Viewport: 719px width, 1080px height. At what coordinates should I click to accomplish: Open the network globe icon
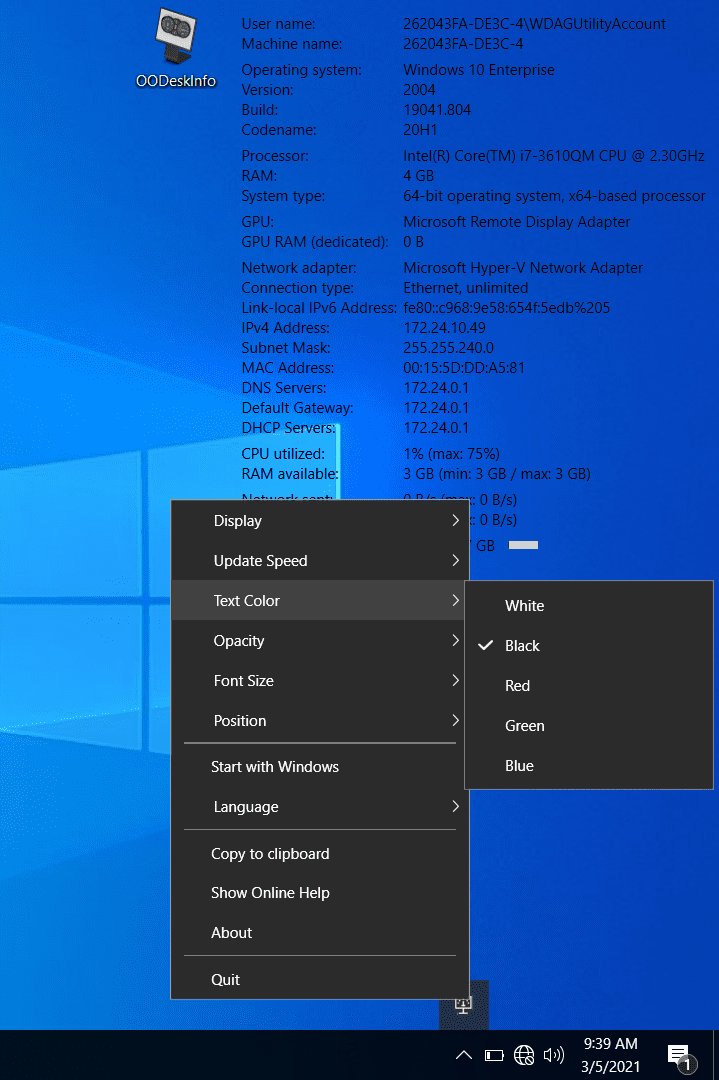click(524, 1055)
